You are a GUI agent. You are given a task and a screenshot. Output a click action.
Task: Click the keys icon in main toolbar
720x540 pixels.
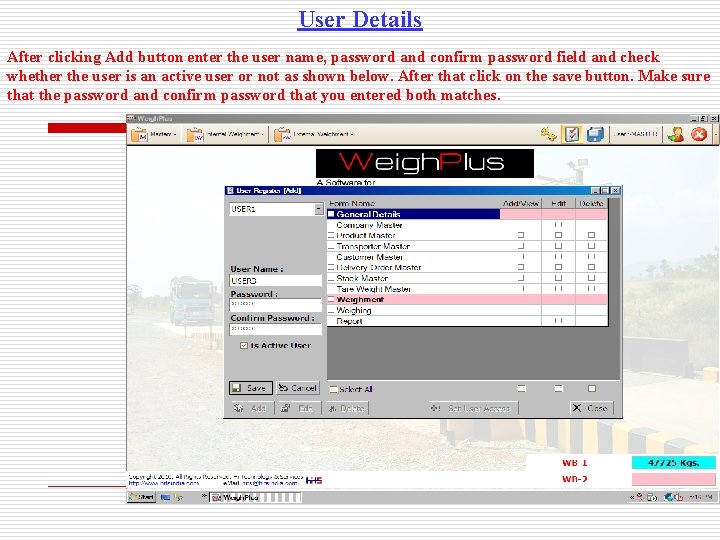[x=548, y=135]
